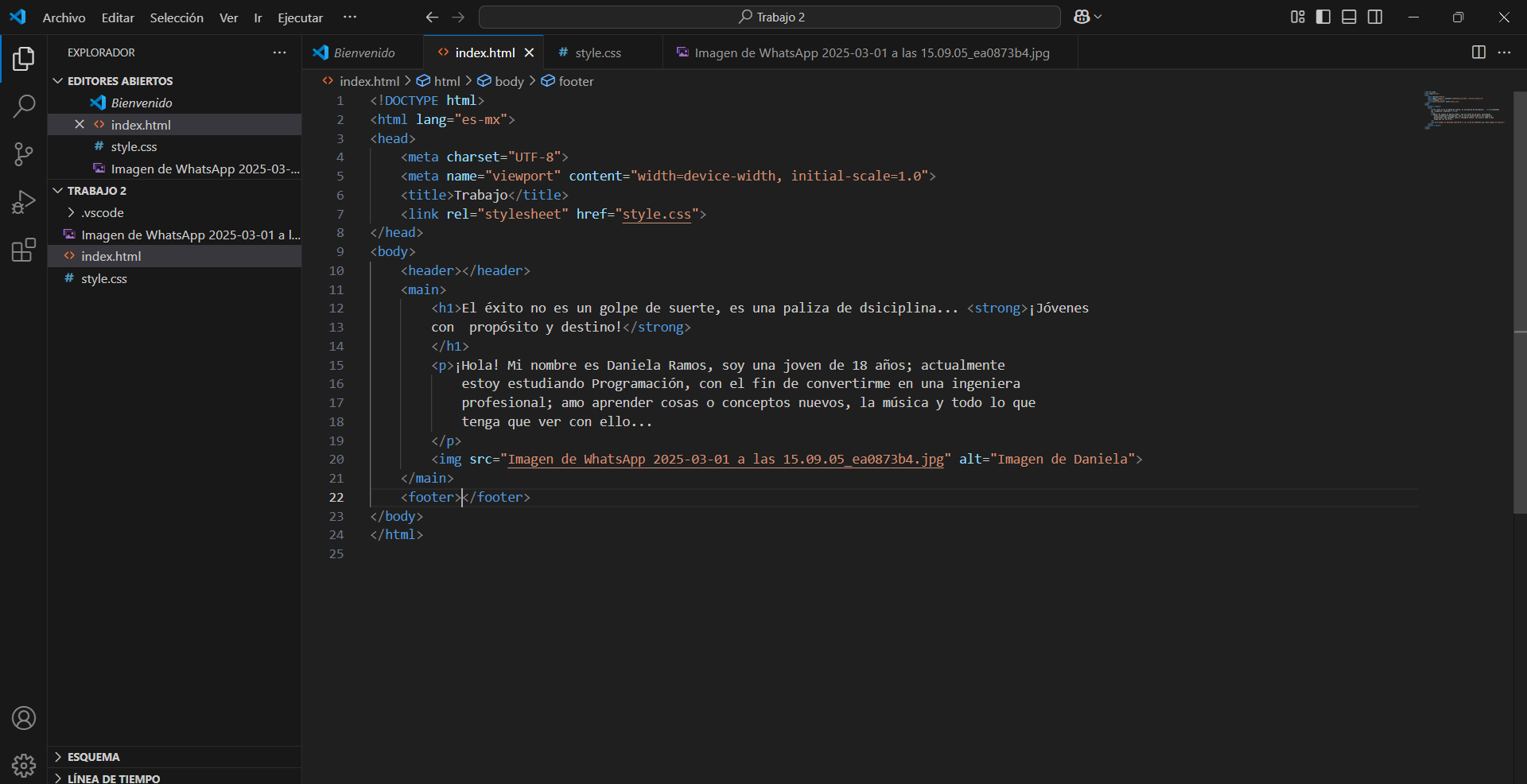Toggle the bottom panel
The image size is (1527, 784).
point(1349,17)
